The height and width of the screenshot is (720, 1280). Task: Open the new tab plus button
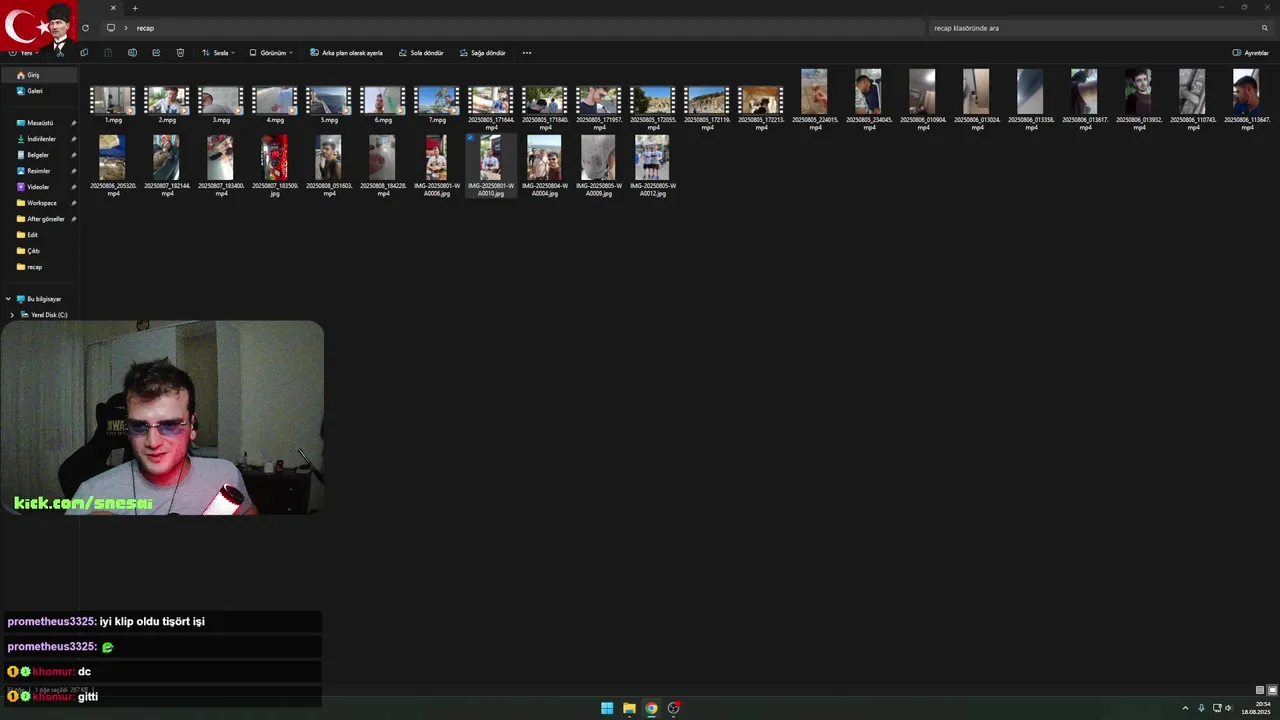(135, 8)
